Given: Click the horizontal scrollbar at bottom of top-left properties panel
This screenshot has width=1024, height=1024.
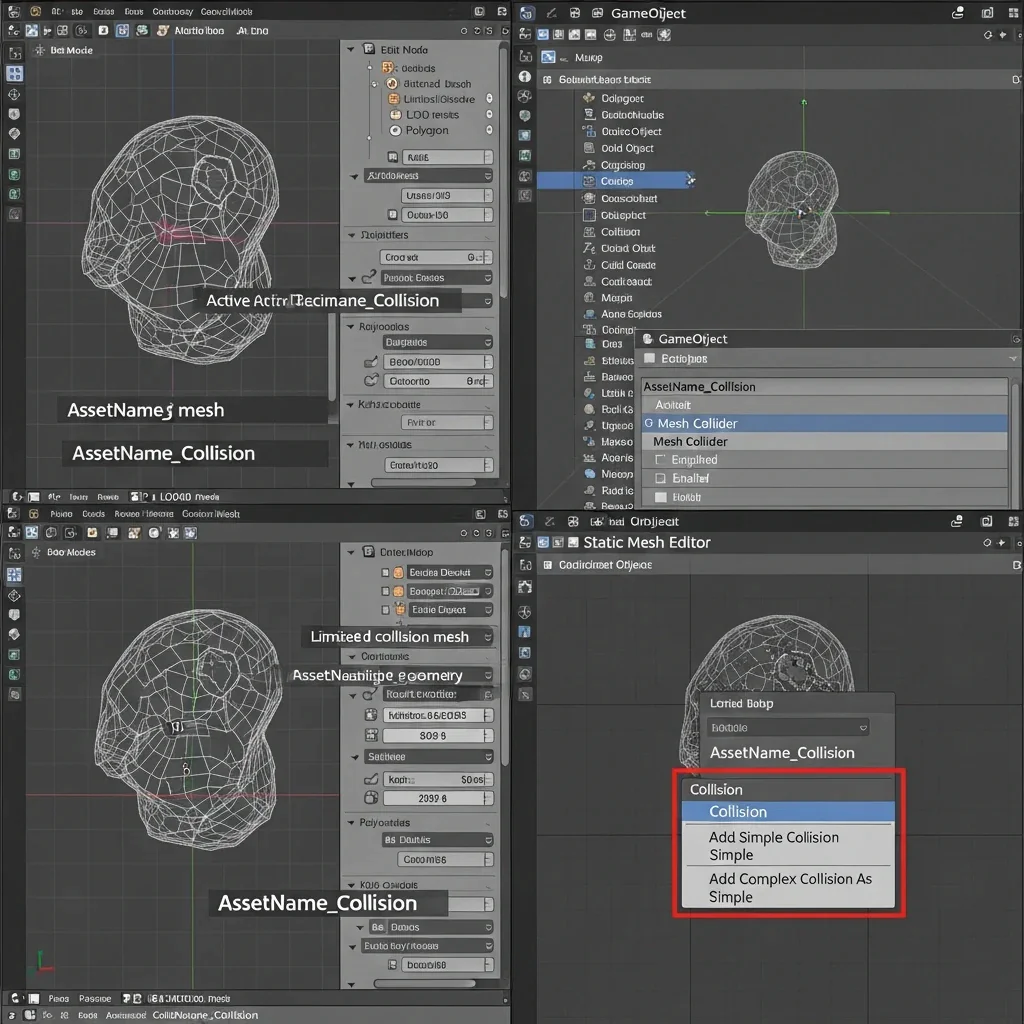Looking at the screenshot, I should coord(418,483).
